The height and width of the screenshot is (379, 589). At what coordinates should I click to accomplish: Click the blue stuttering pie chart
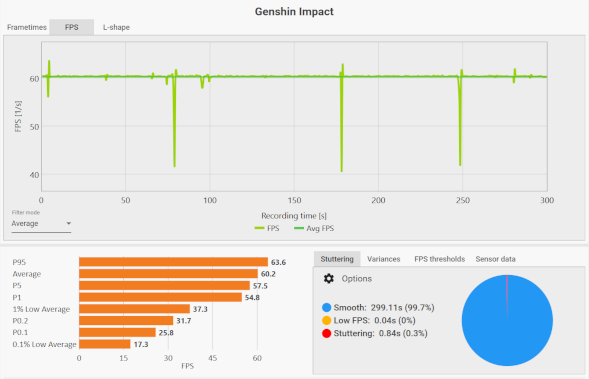tap(507, 320)
